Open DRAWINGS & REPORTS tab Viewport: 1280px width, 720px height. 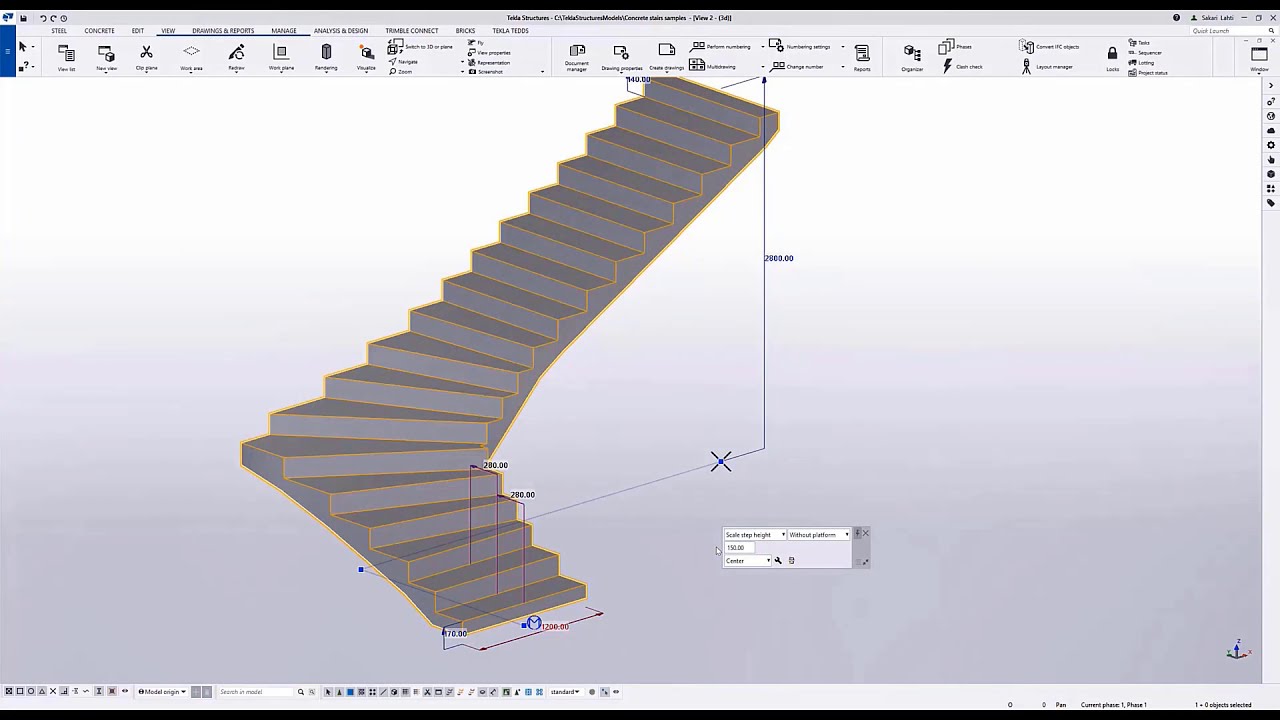(223, 31)
